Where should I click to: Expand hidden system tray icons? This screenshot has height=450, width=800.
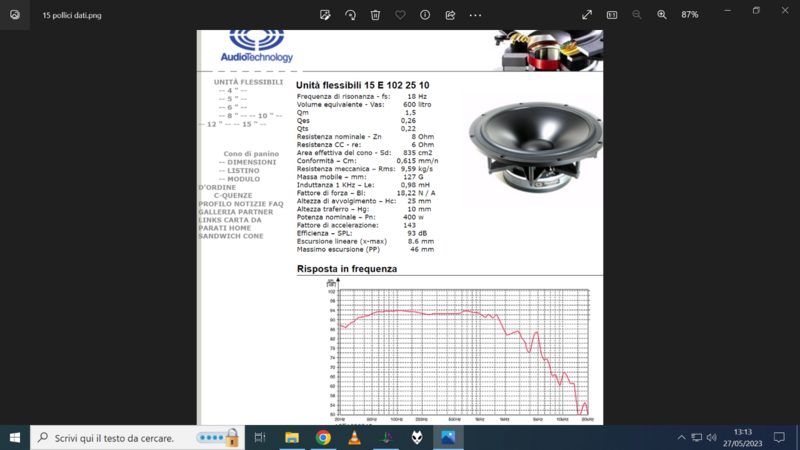coord(681,438)
